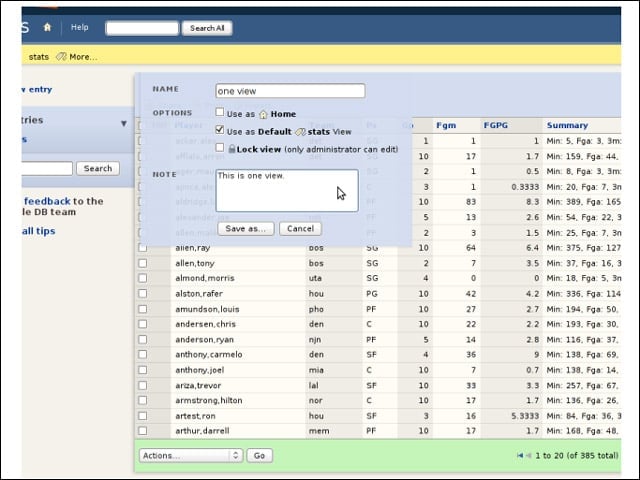The image size is (640, 480).
Task: Focus the view Name text field
Action: click(x=290, y=91)
